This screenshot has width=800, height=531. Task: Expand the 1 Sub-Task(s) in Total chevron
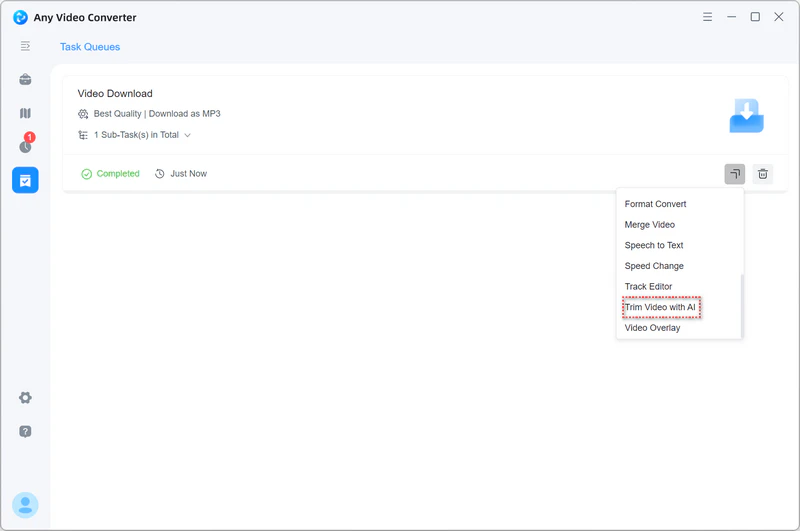click(x=188, y=135)
